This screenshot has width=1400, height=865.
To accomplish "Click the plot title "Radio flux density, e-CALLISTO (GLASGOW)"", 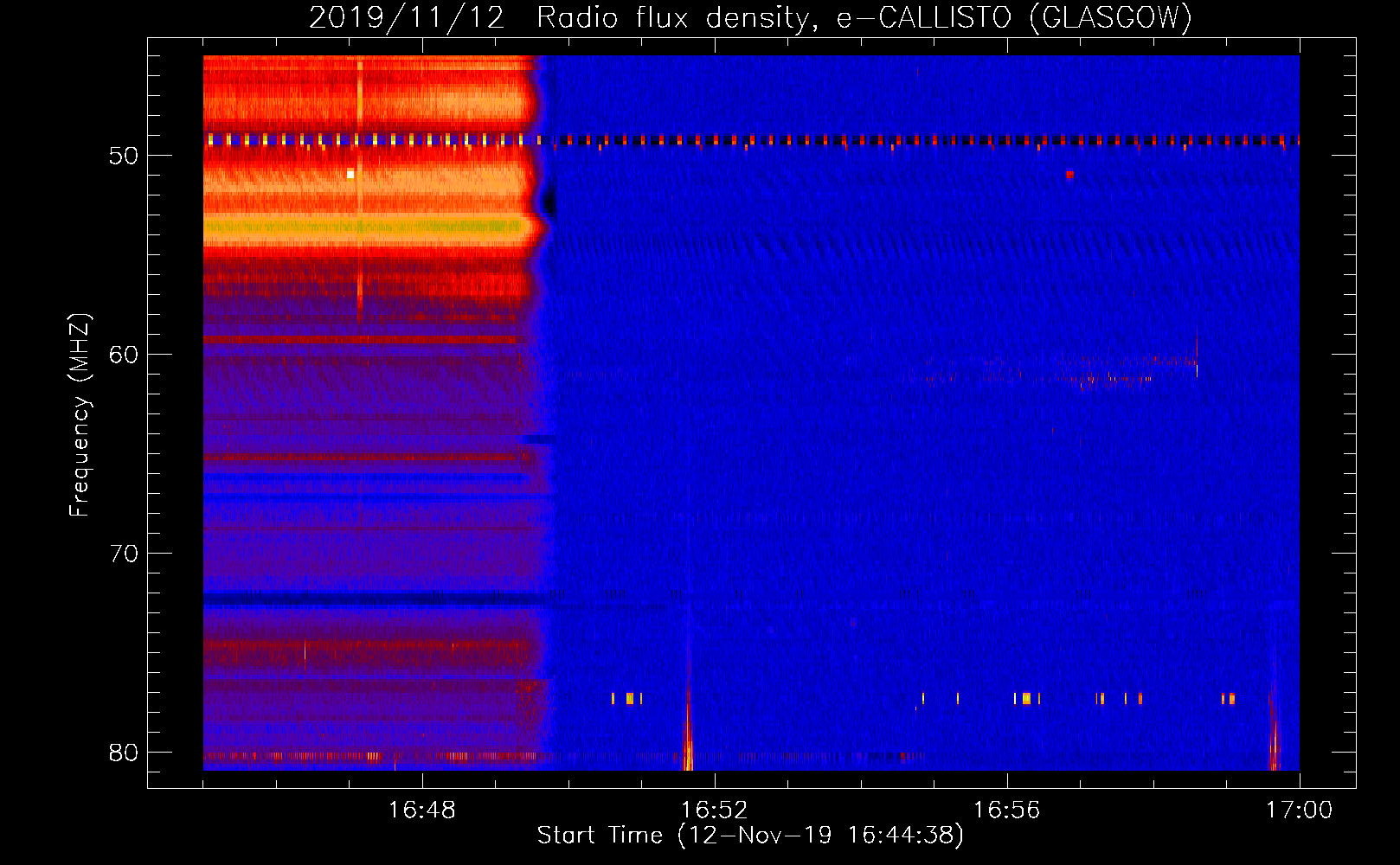I will click(864, 17).
